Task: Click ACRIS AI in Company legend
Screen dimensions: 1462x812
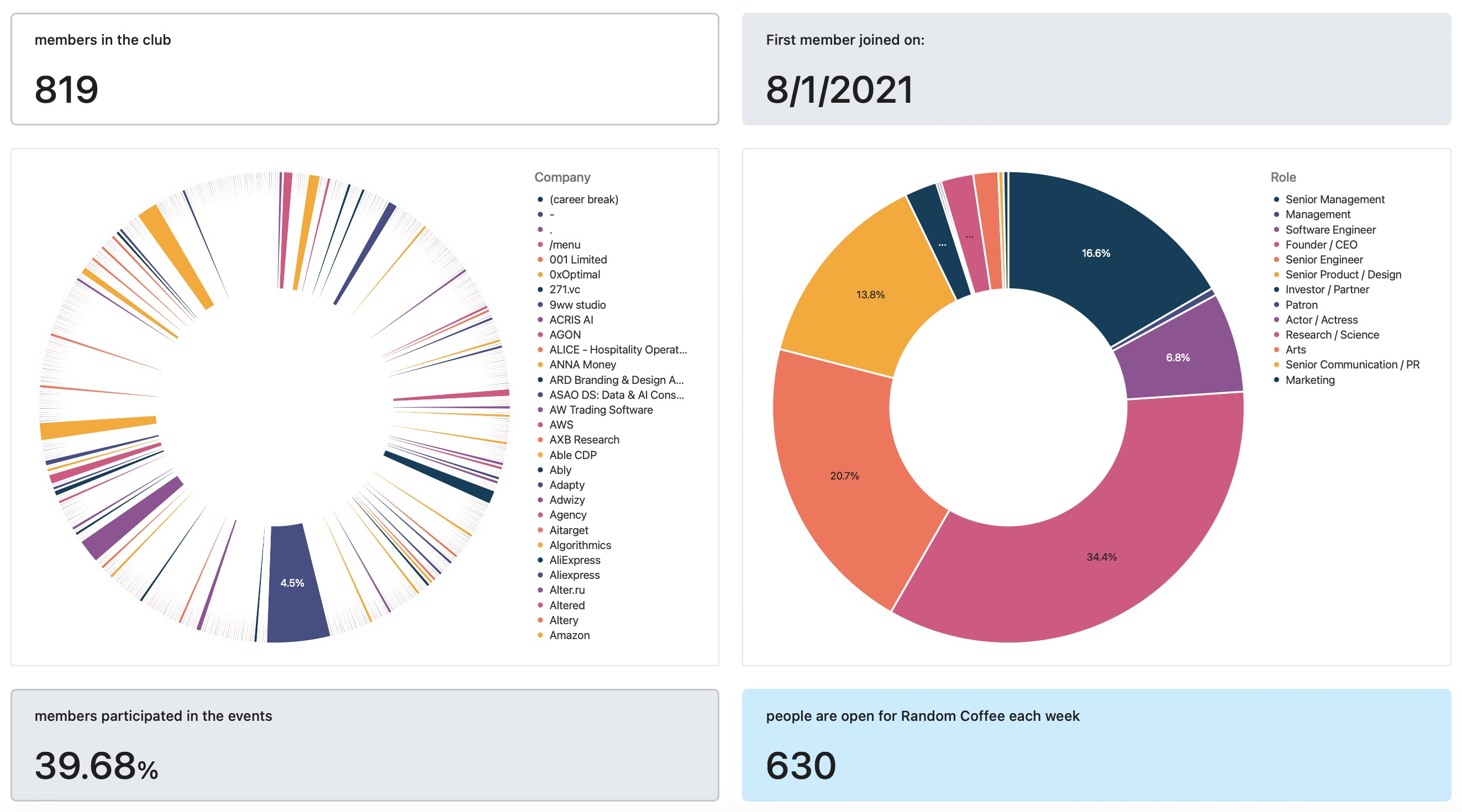Action: tap(565, 319)
